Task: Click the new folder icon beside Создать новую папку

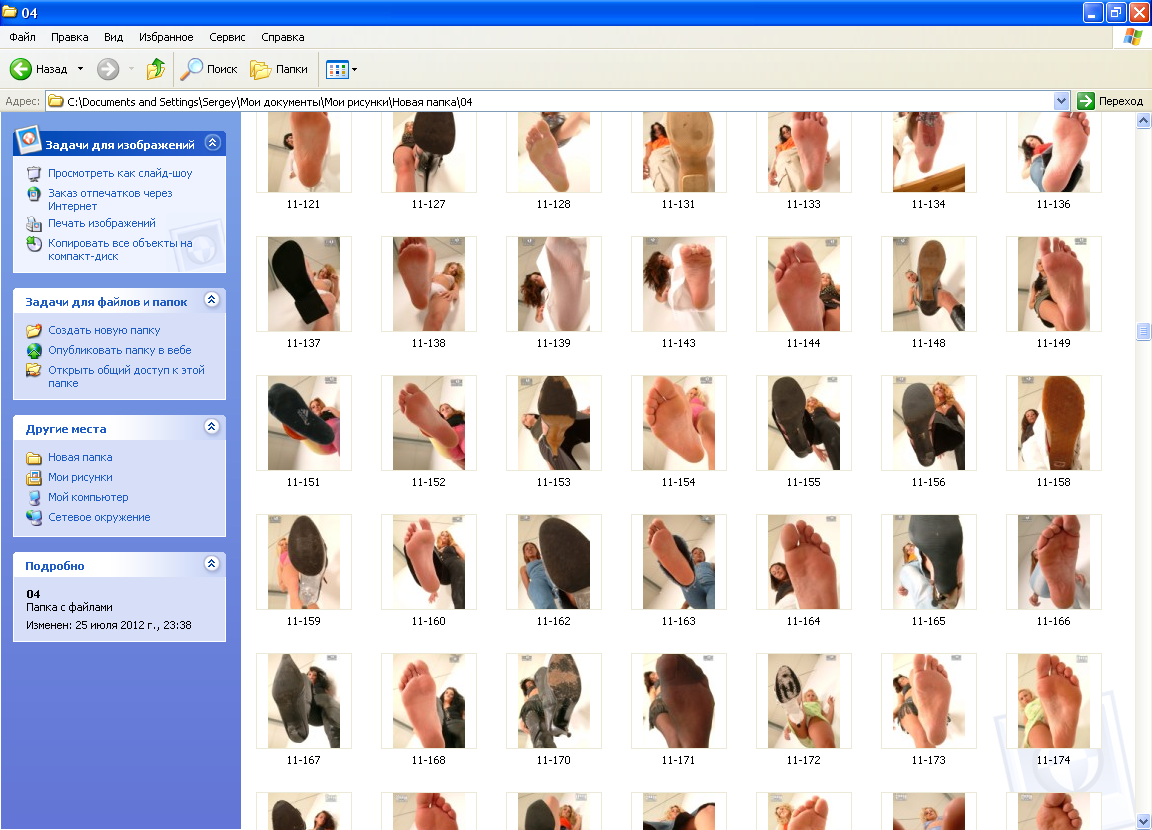Action: [x=34, y=331]
